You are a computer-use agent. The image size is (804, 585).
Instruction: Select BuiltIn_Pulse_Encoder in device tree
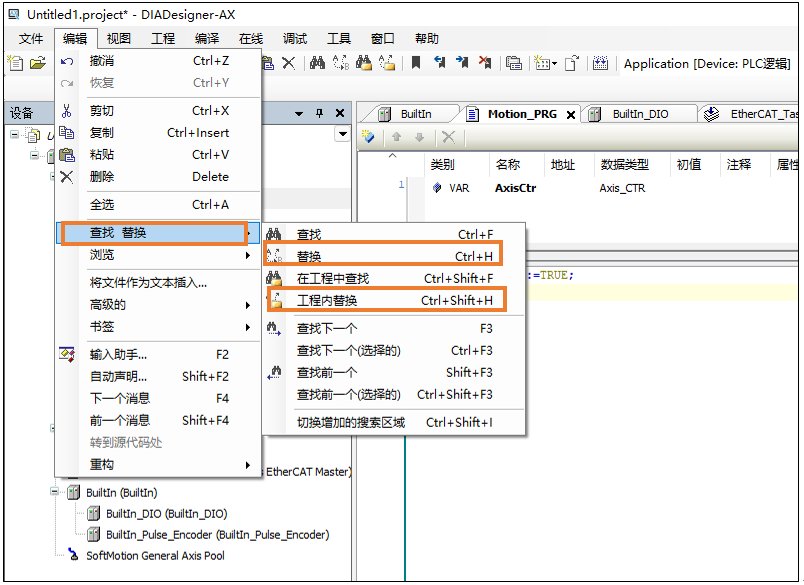click(217, 535)
